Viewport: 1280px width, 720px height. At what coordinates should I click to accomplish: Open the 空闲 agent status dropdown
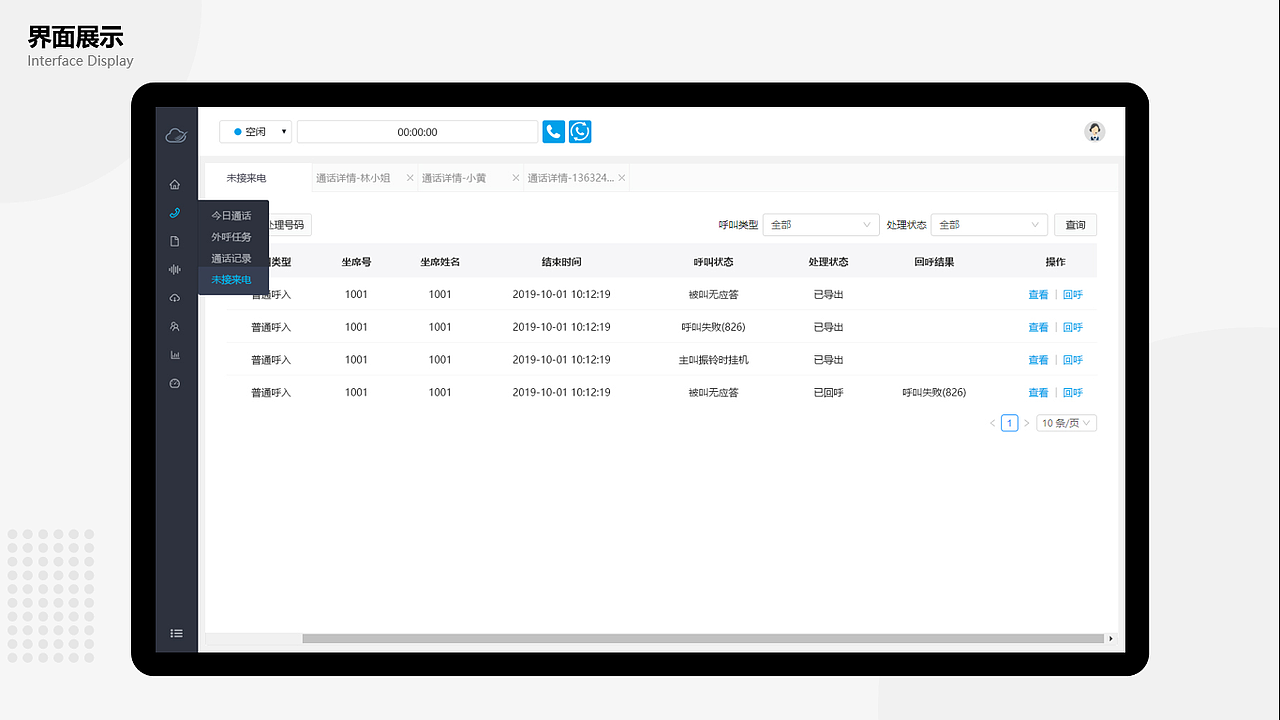(255, 131)
